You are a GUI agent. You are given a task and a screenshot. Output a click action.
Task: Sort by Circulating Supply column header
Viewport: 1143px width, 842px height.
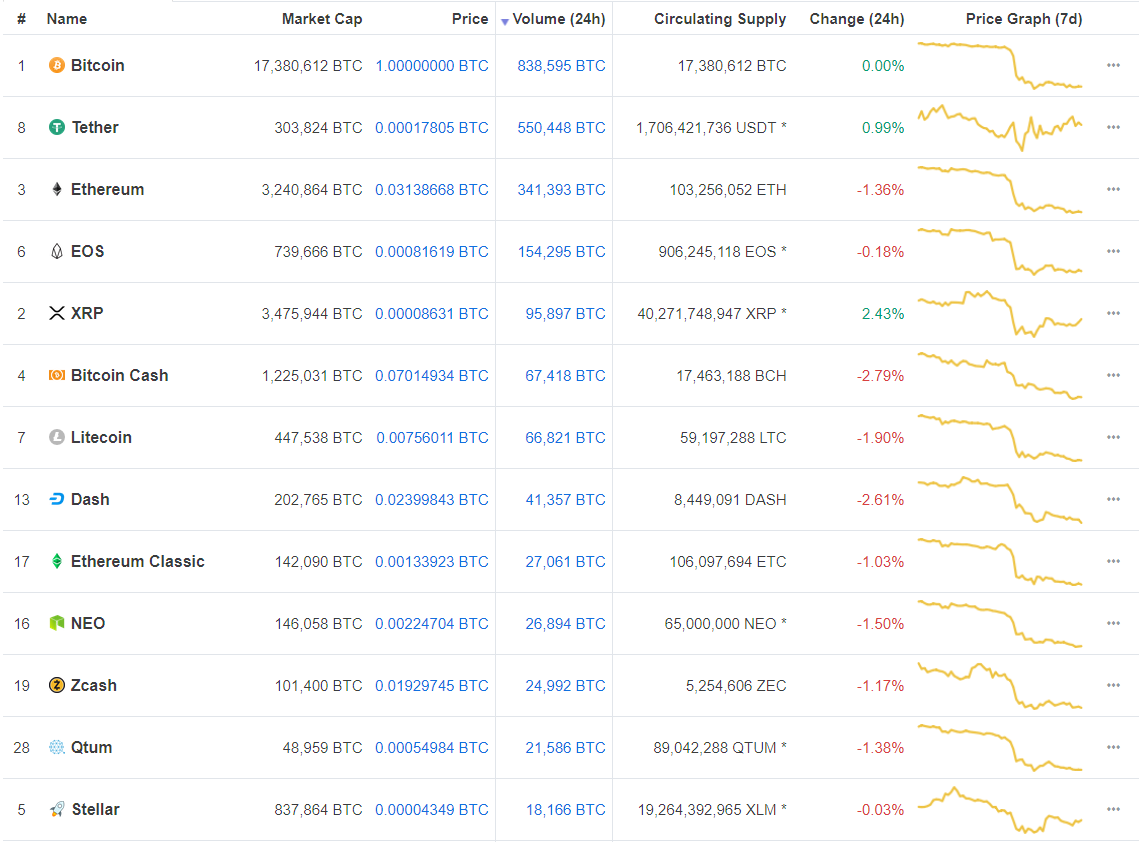point(720,19)
